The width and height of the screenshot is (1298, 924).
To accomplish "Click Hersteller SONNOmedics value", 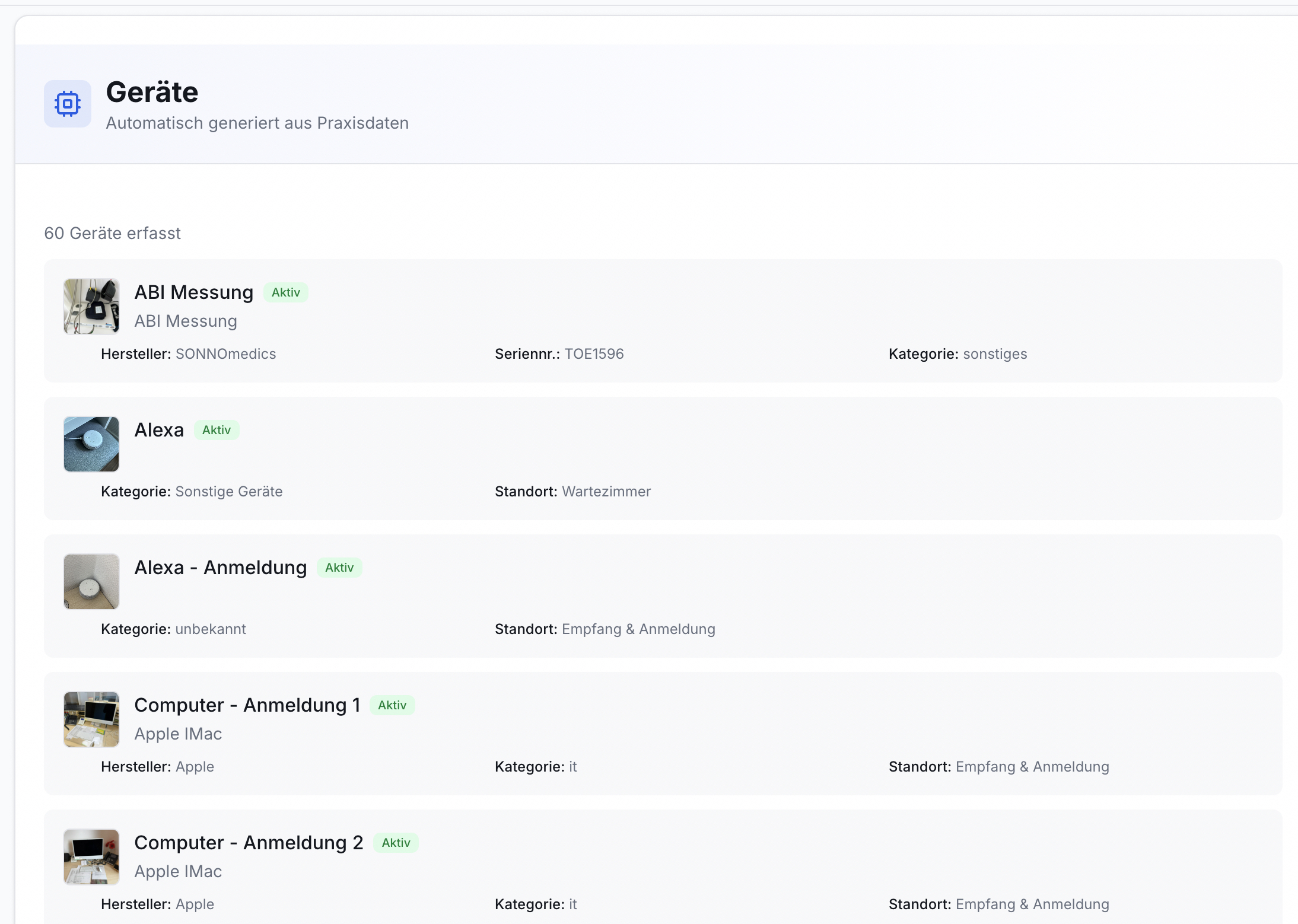I will click(x=226, y=354).
